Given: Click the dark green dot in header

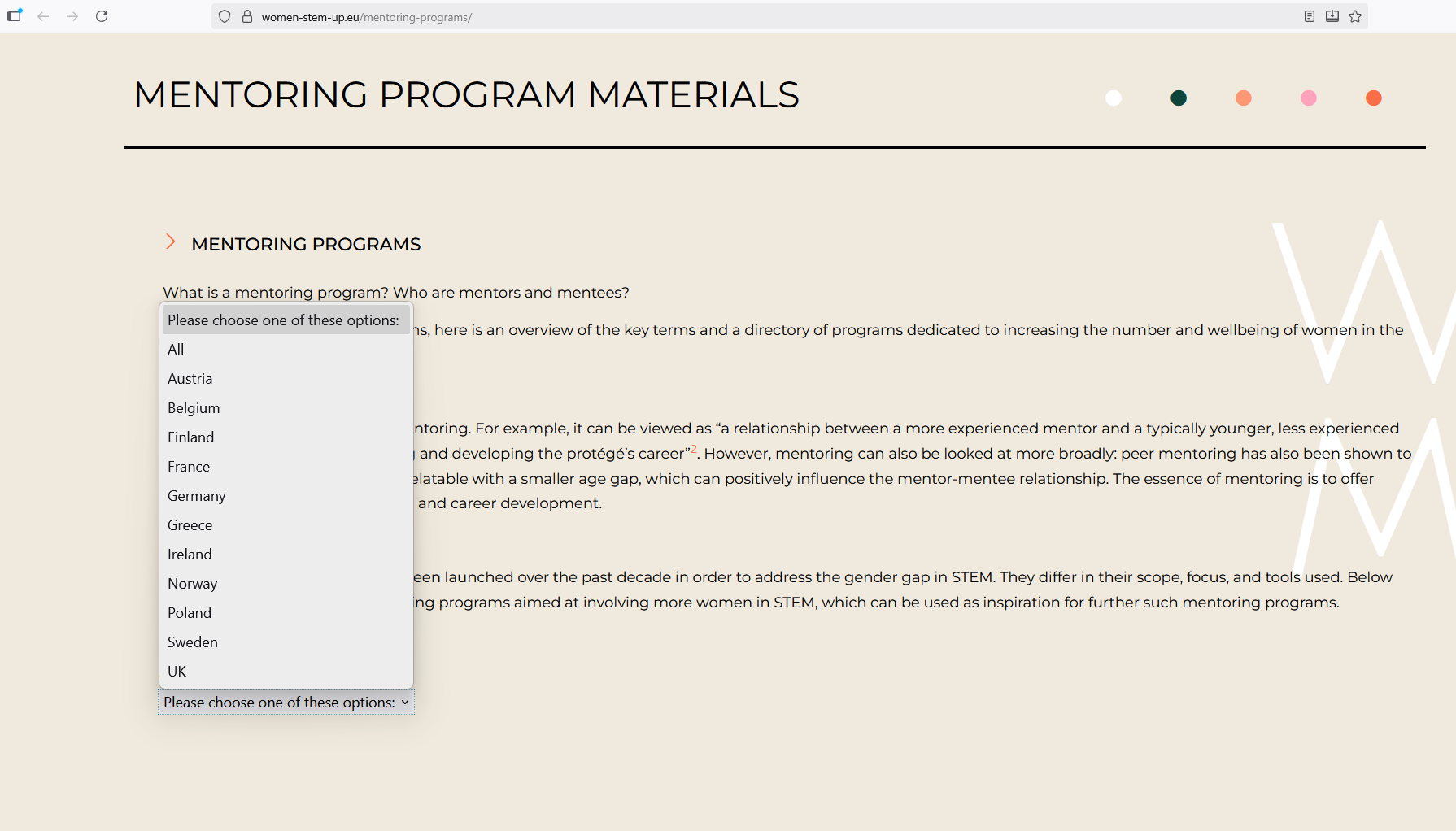Looking at the screenshot, I should 1178,98.
